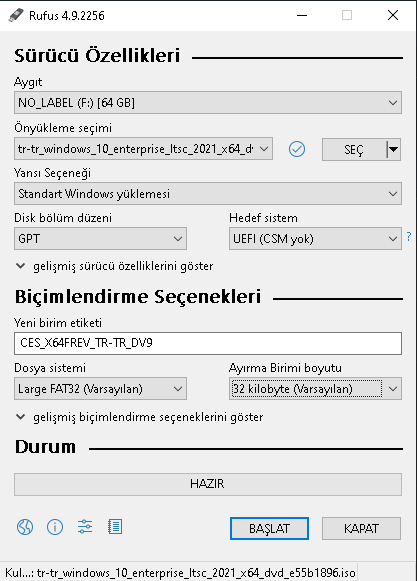Open the About info icon
The width and height of the screenshot is (417, 581).
coord(55,527)
